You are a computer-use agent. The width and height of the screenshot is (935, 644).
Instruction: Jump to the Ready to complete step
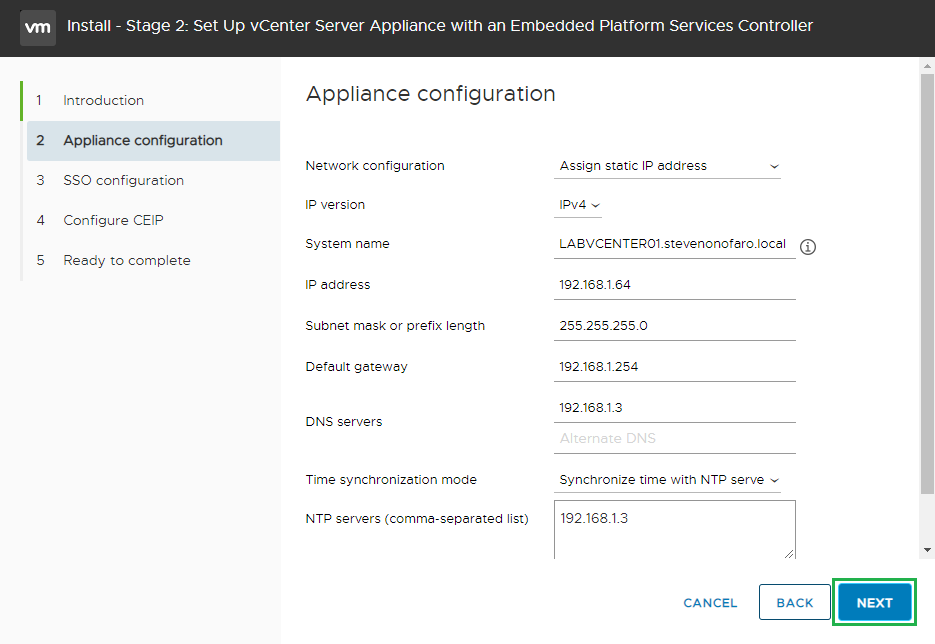(126, 260)
